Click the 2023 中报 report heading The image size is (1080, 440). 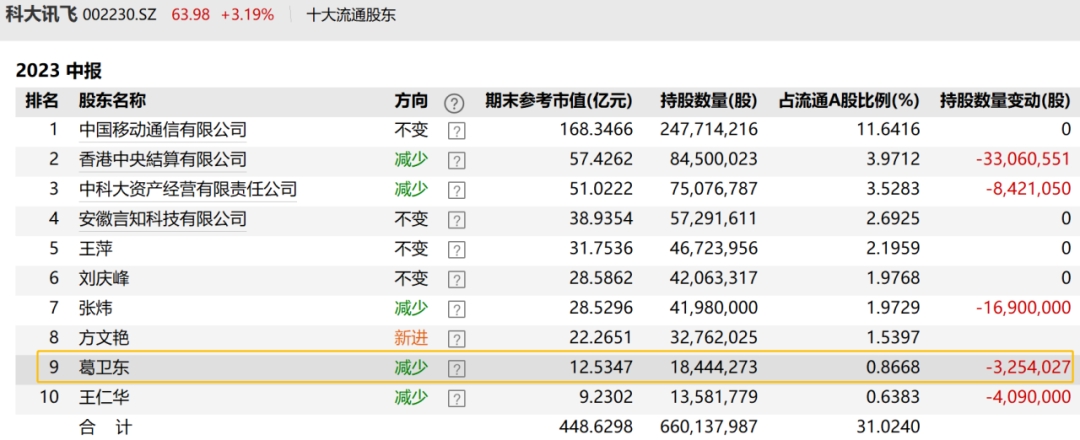59,70
